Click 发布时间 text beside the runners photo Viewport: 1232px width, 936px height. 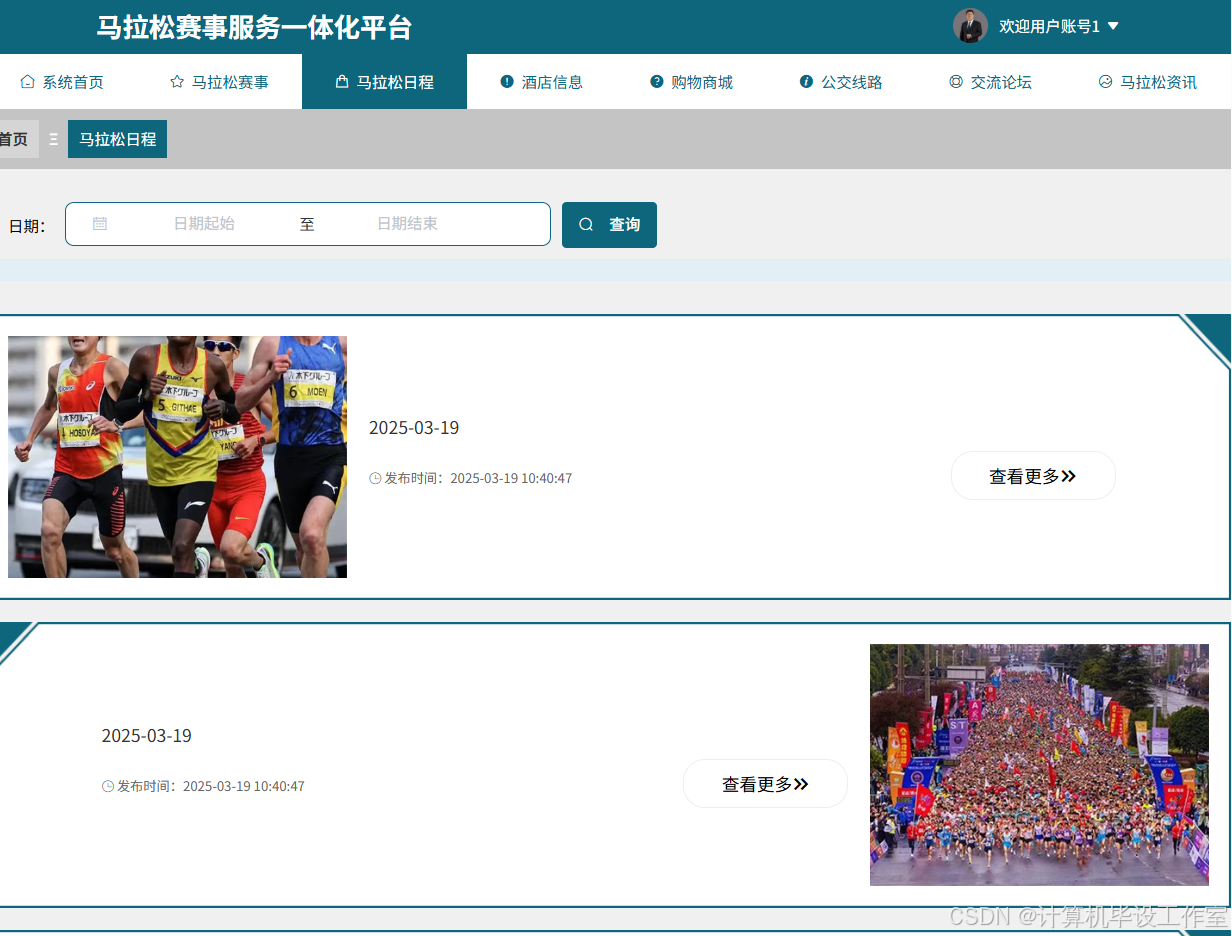pos(471,478)
